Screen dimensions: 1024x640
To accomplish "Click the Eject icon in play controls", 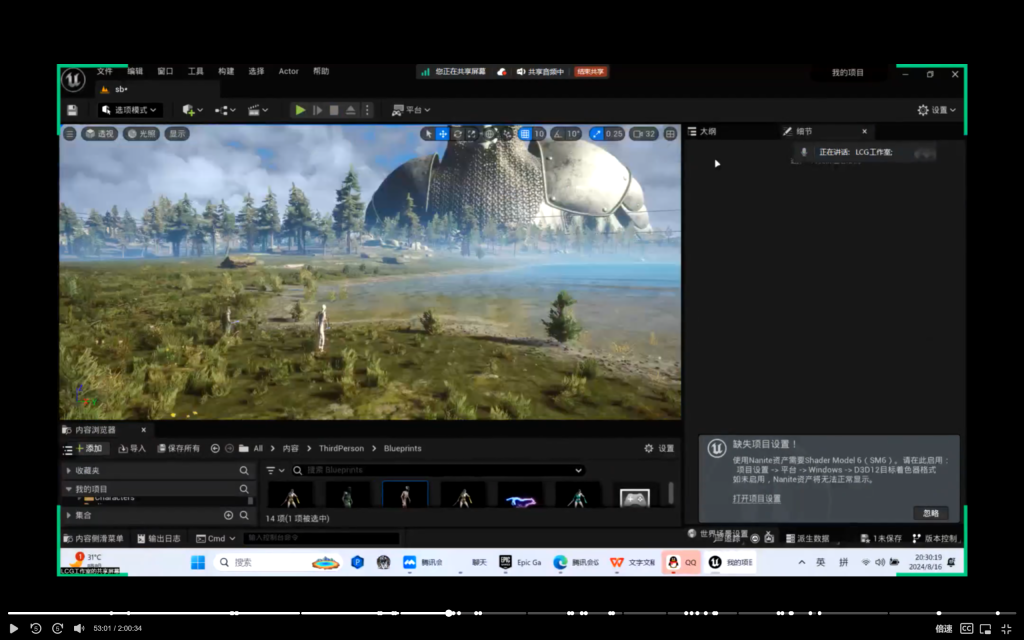I will coord(351,110).
